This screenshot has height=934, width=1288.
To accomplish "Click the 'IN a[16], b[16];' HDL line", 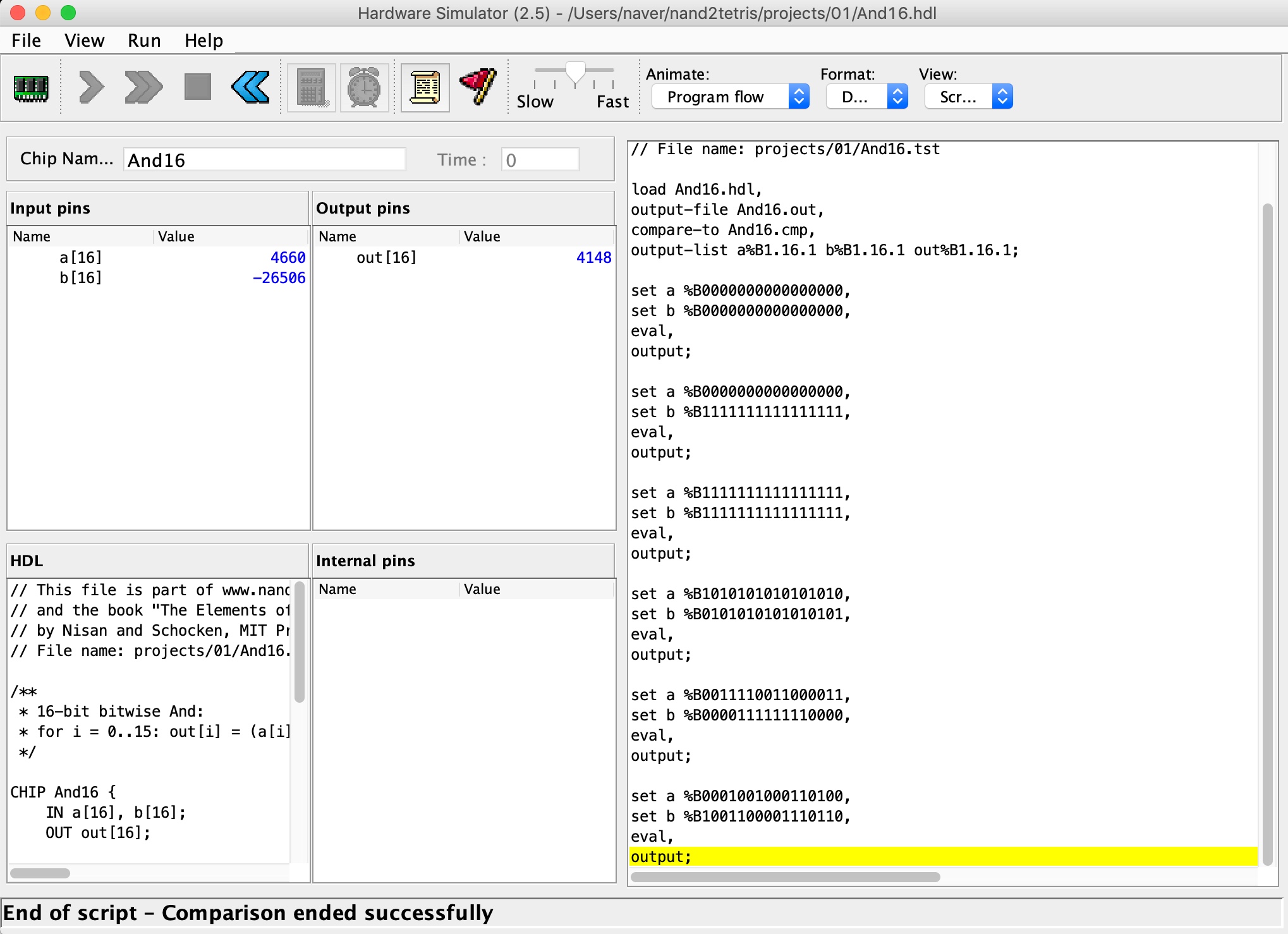I will click(116, 813).
